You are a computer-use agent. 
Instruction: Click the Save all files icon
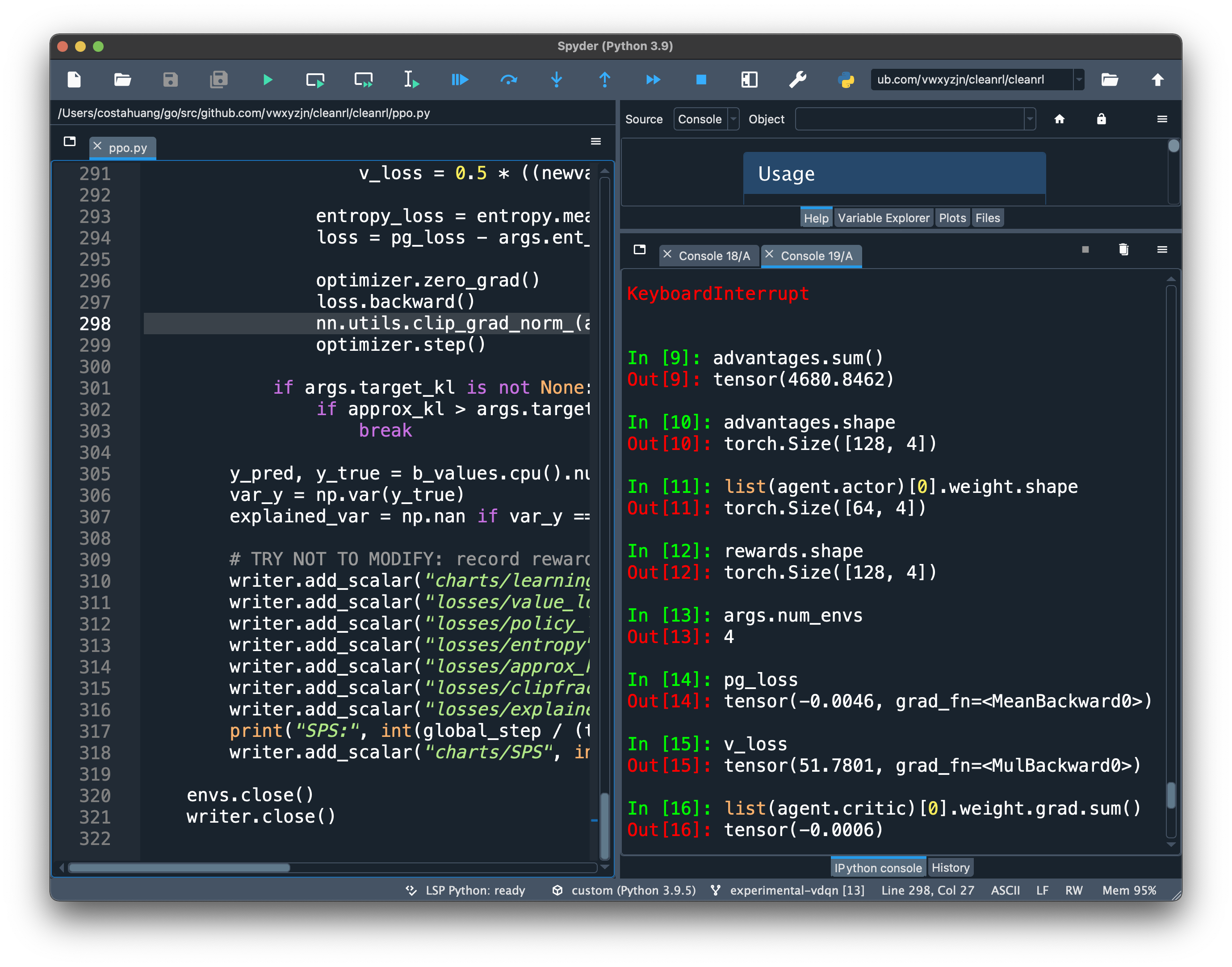click(218, 80)
